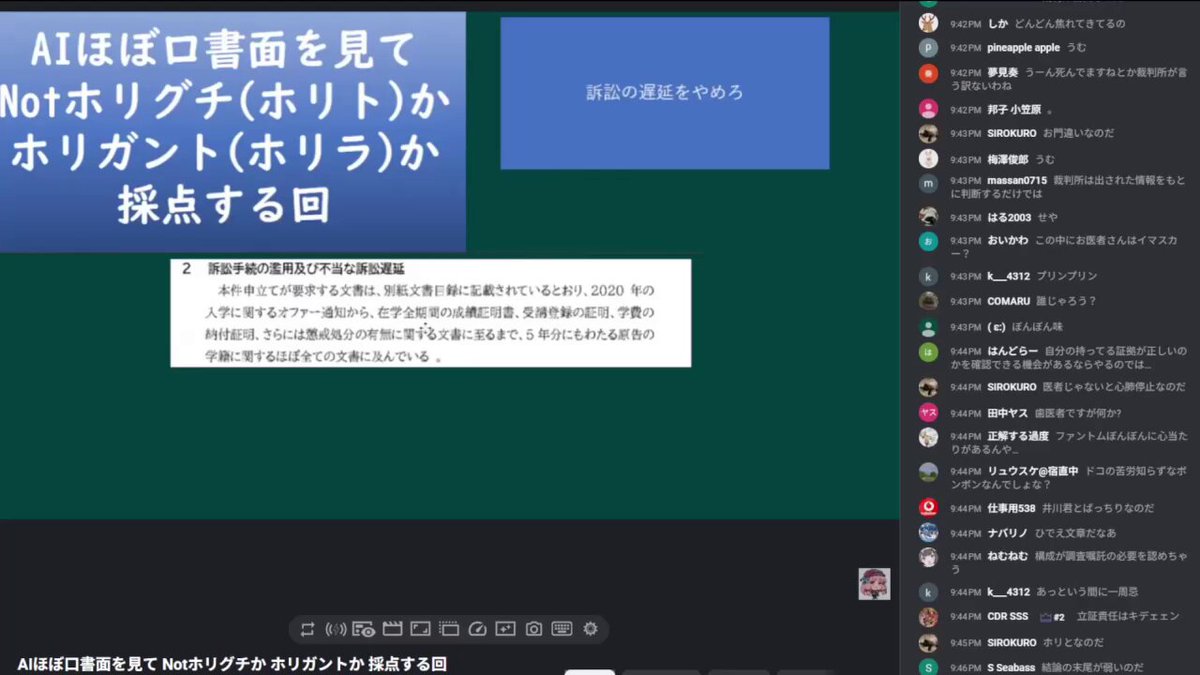This screenshot has height=675, width=1200.
Task: Open username しか in chat
Action: [997, 23]
